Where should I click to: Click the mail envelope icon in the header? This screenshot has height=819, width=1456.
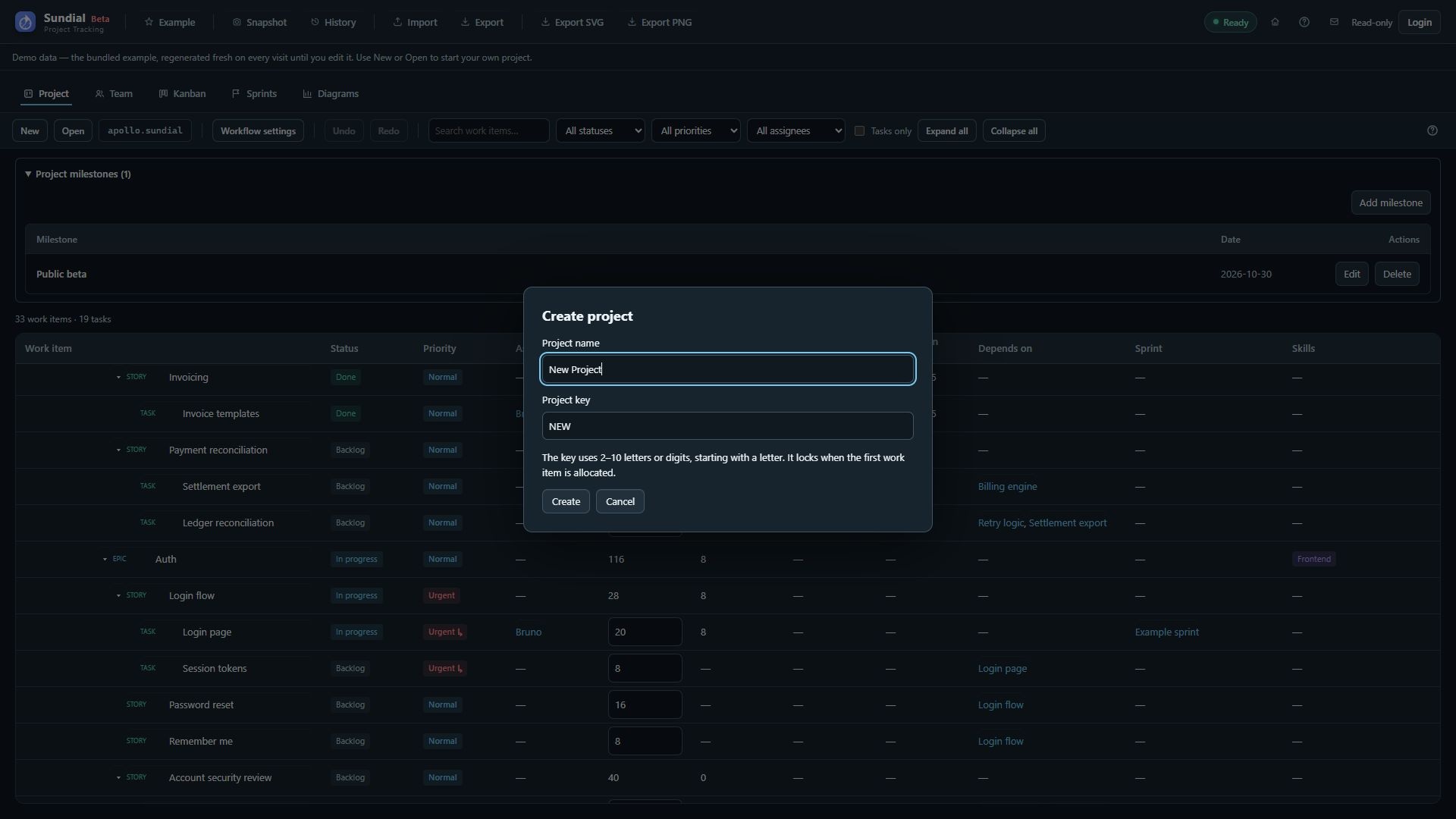tap(1334, 22)
